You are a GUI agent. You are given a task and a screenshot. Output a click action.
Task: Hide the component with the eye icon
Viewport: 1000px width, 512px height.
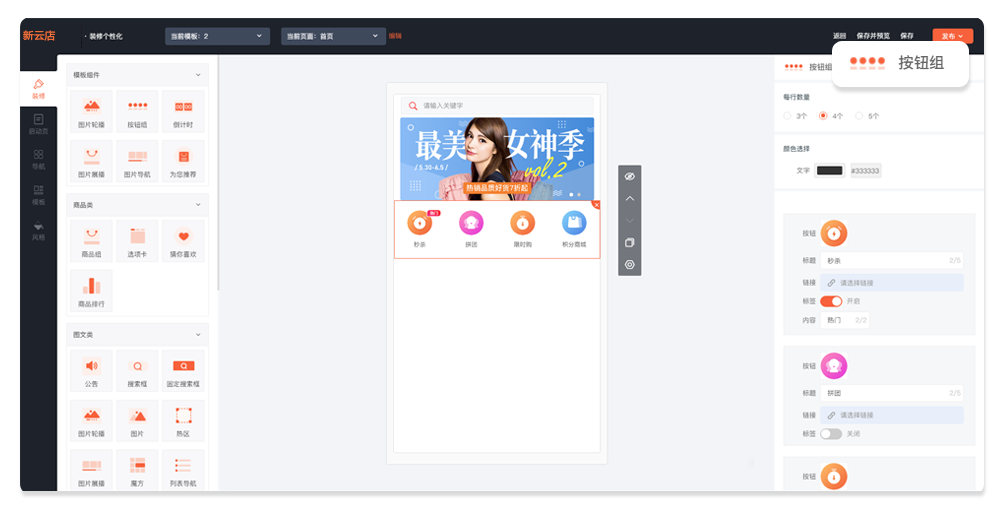629,176
